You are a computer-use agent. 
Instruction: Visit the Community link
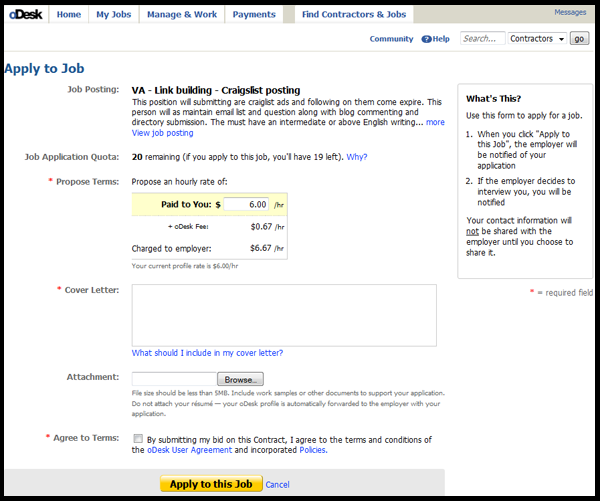(391, 39)
